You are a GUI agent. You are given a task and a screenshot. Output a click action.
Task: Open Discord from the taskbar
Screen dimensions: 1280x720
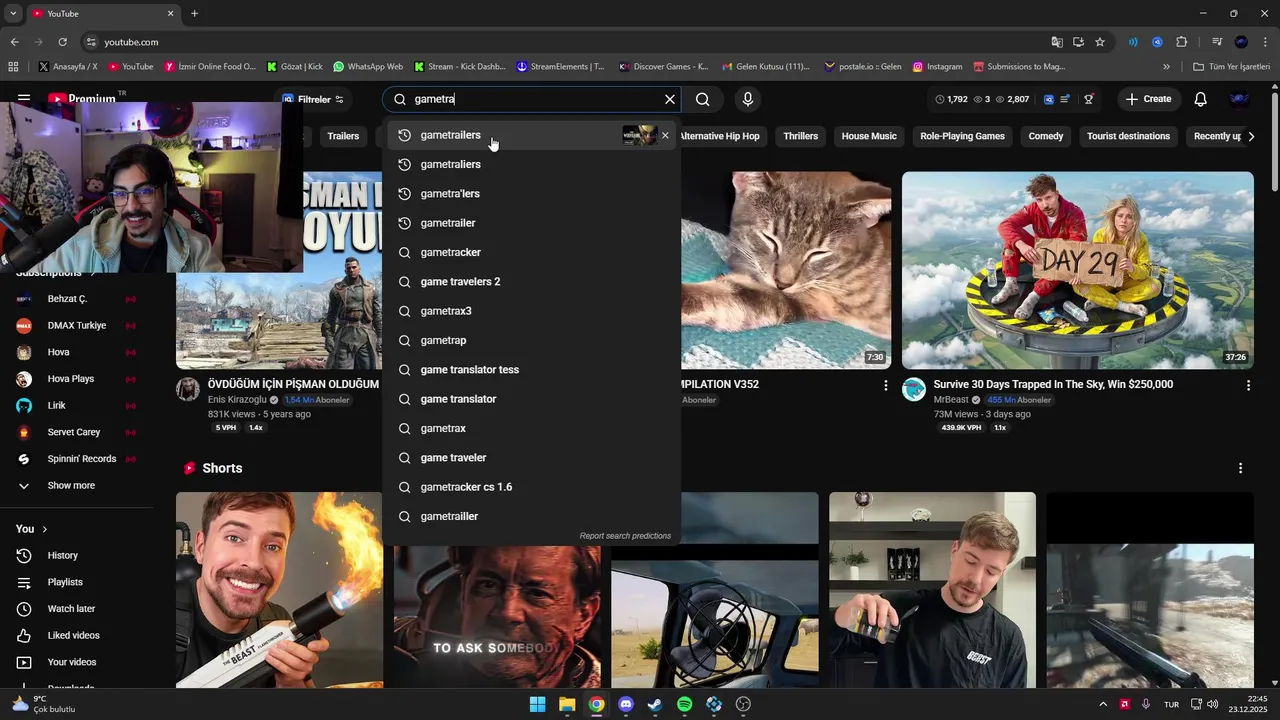tap(626, 704)
